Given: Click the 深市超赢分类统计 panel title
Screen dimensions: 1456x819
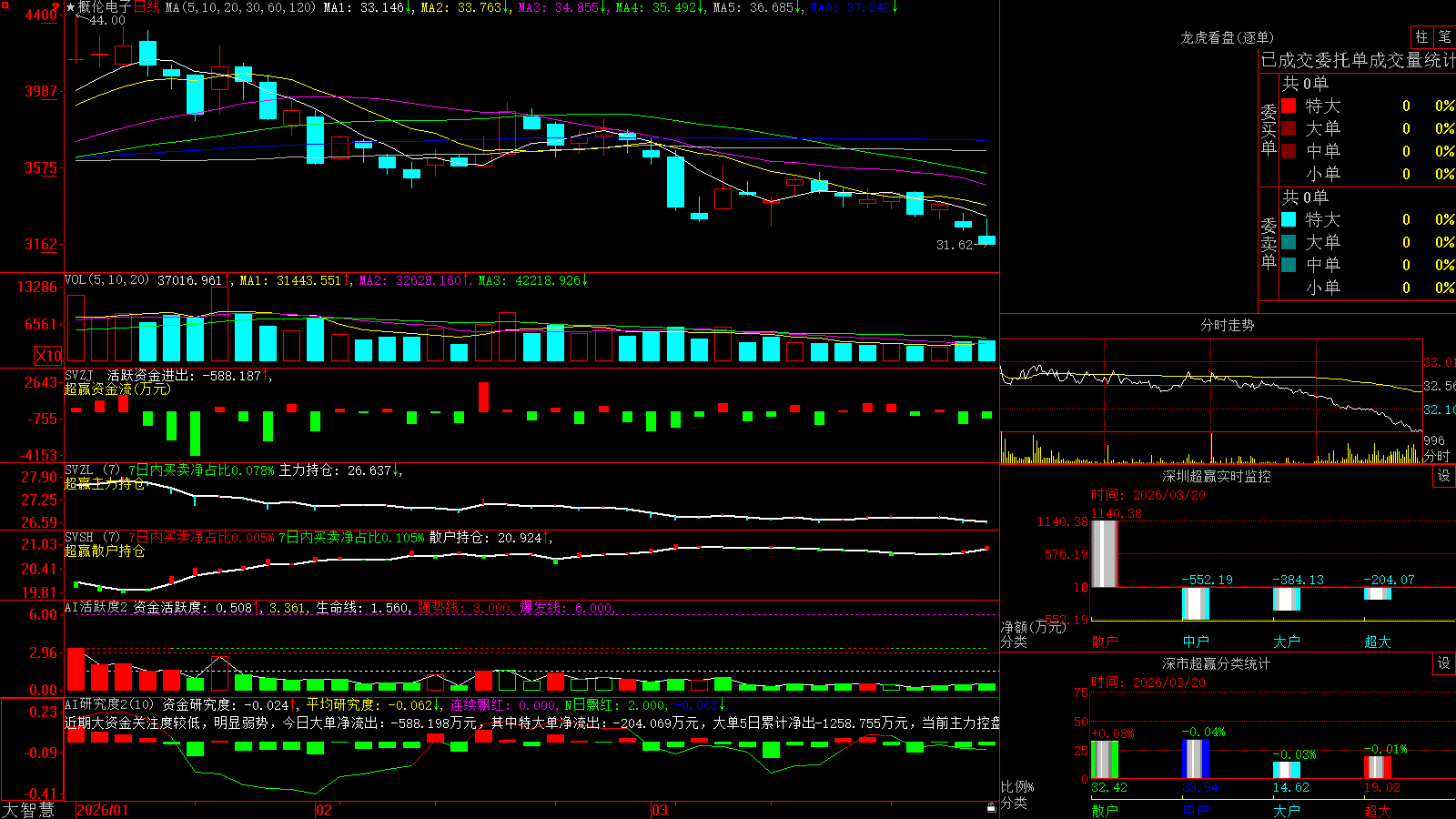Looking at the screenshot, I should 1217,663.
